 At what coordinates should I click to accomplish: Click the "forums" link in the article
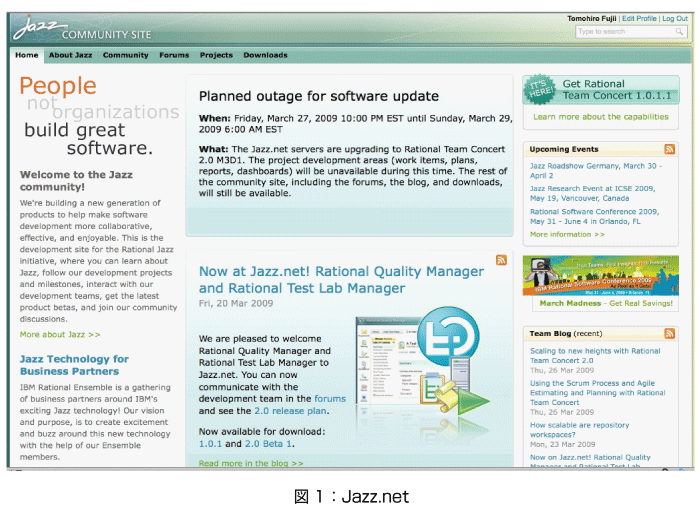click(x=330, y=399)
